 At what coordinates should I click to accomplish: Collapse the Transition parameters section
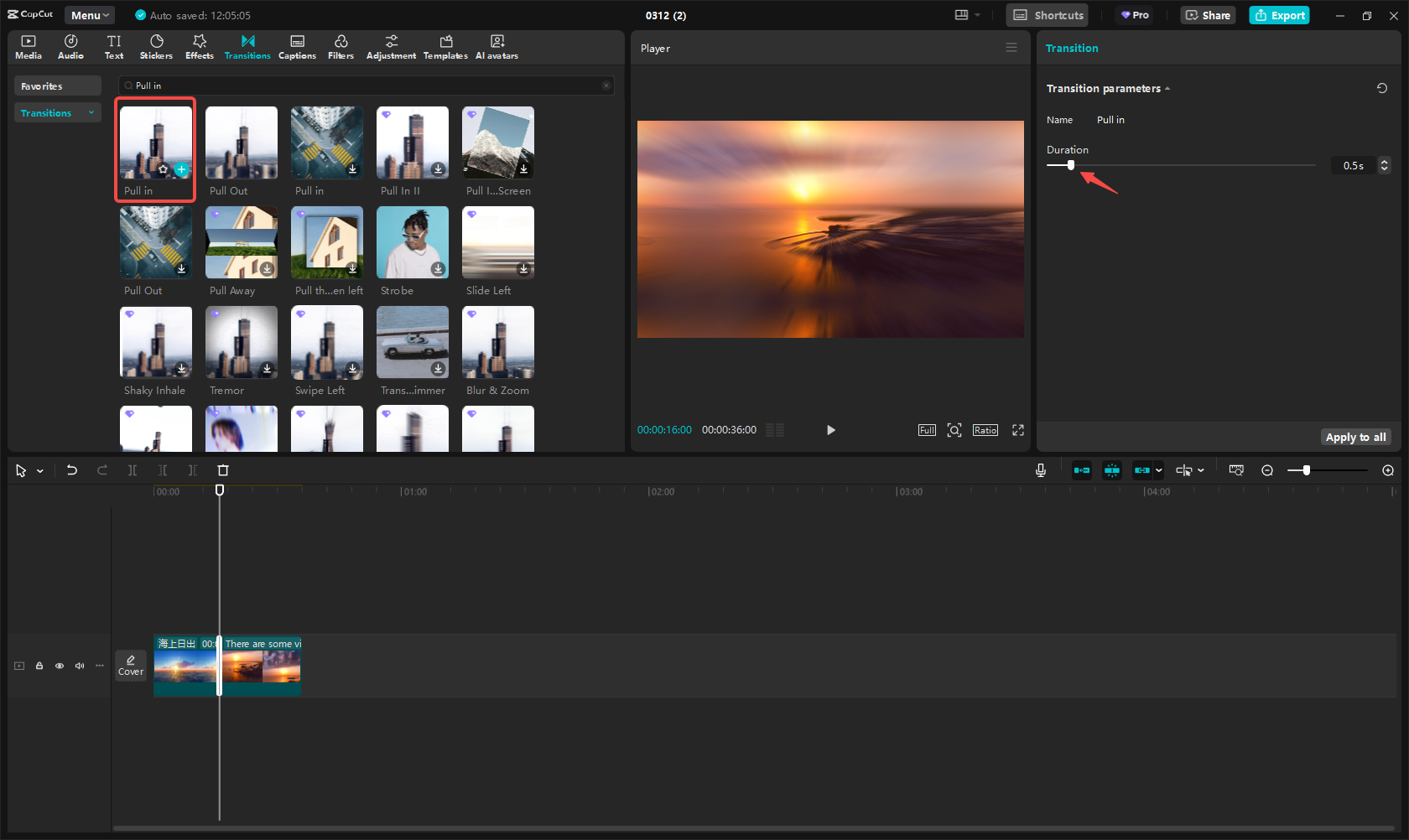coord(1167,89)
